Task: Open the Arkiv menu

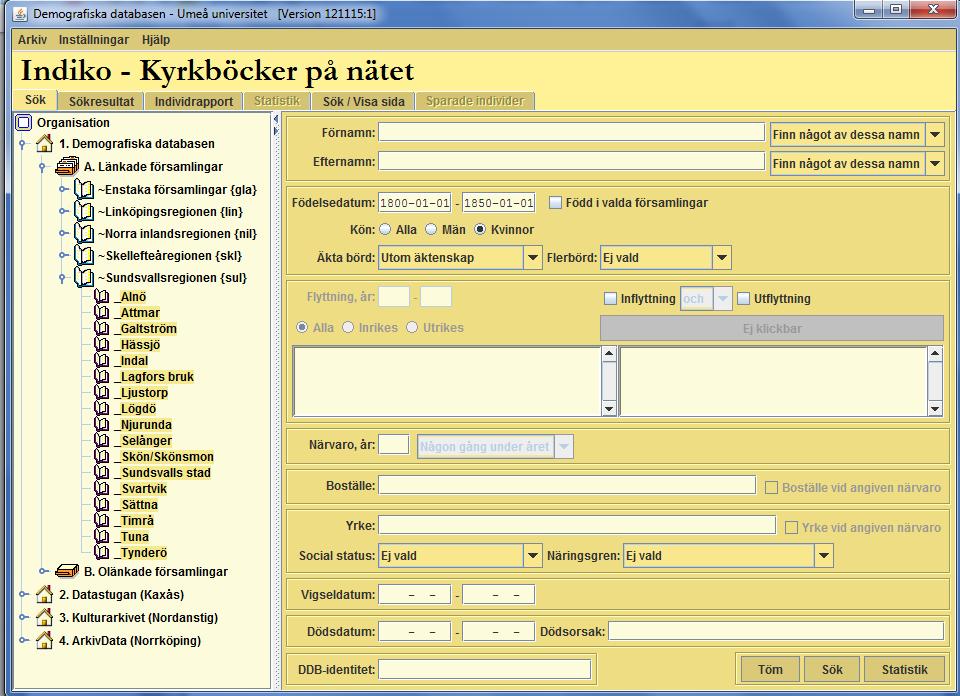Action: click(x=32, y=40)
